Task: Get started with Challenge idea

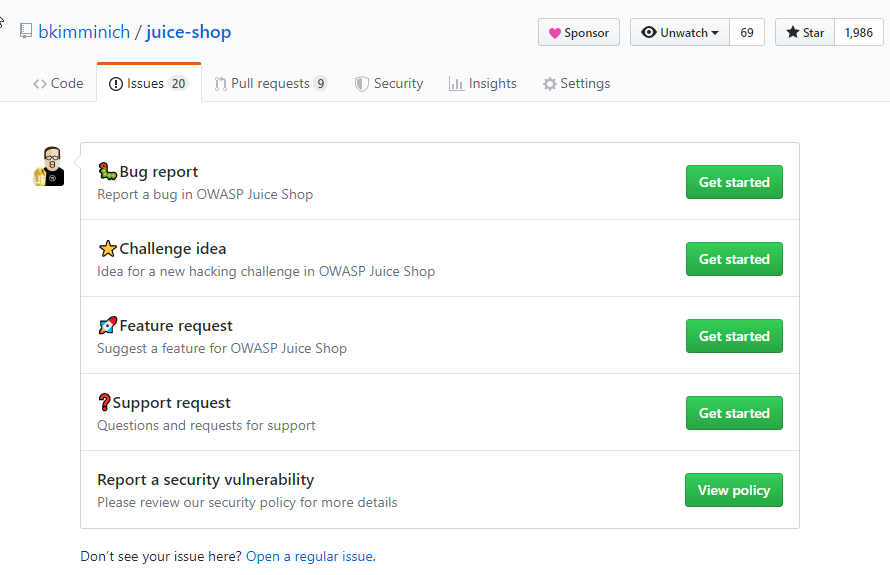Action: [734, 259]
